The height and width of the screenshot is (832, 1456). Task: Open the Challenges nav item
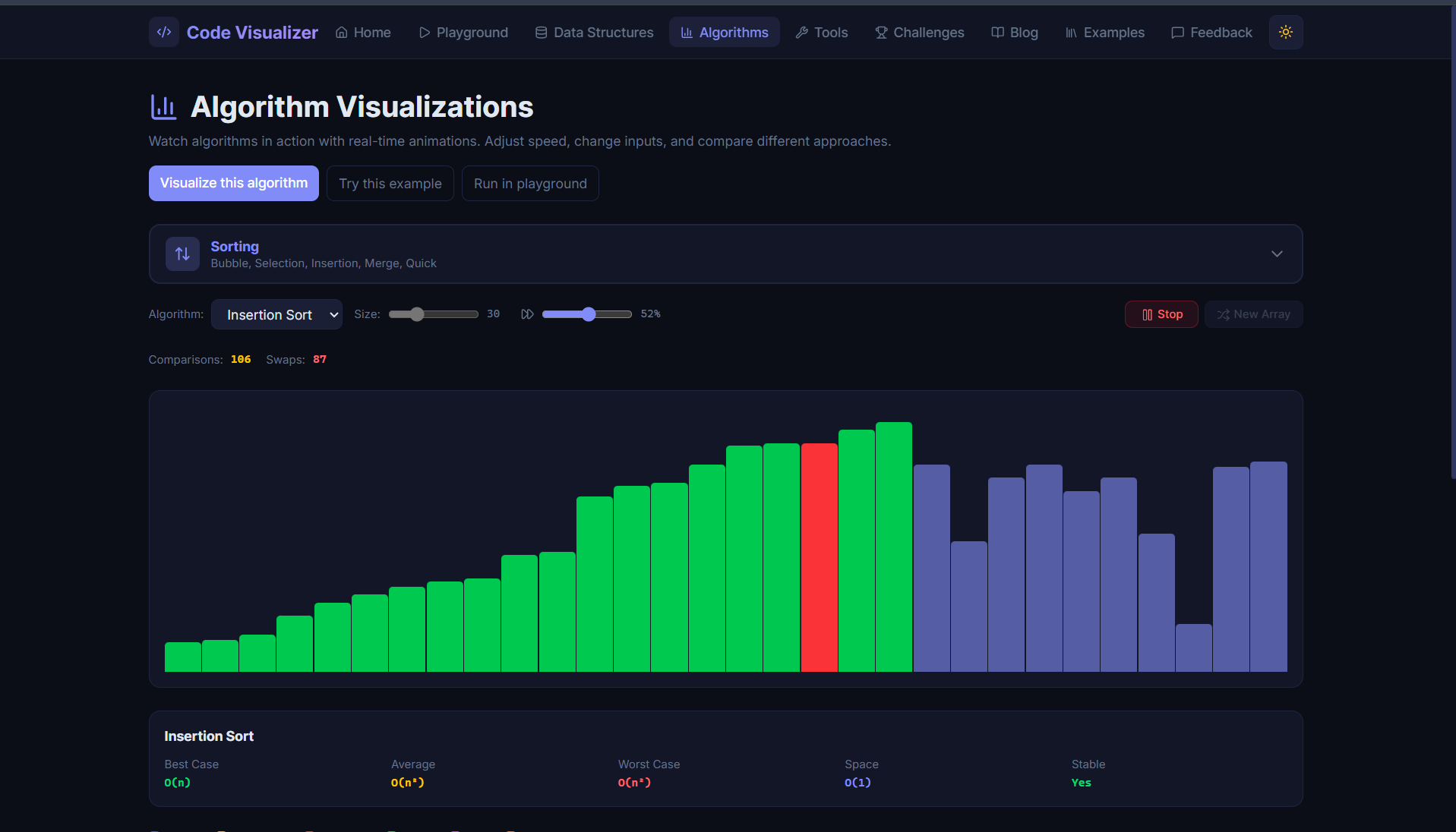pos(919,32)
